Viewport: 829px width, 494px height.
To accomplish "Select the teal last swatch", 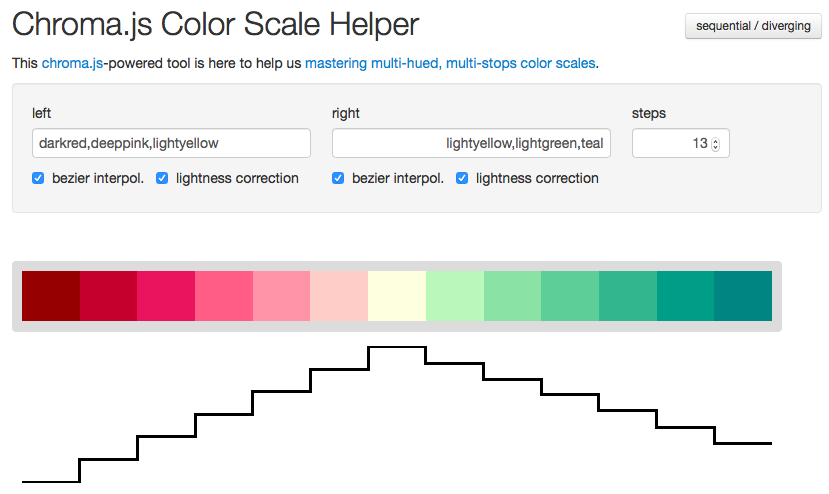I will point(743,296).
